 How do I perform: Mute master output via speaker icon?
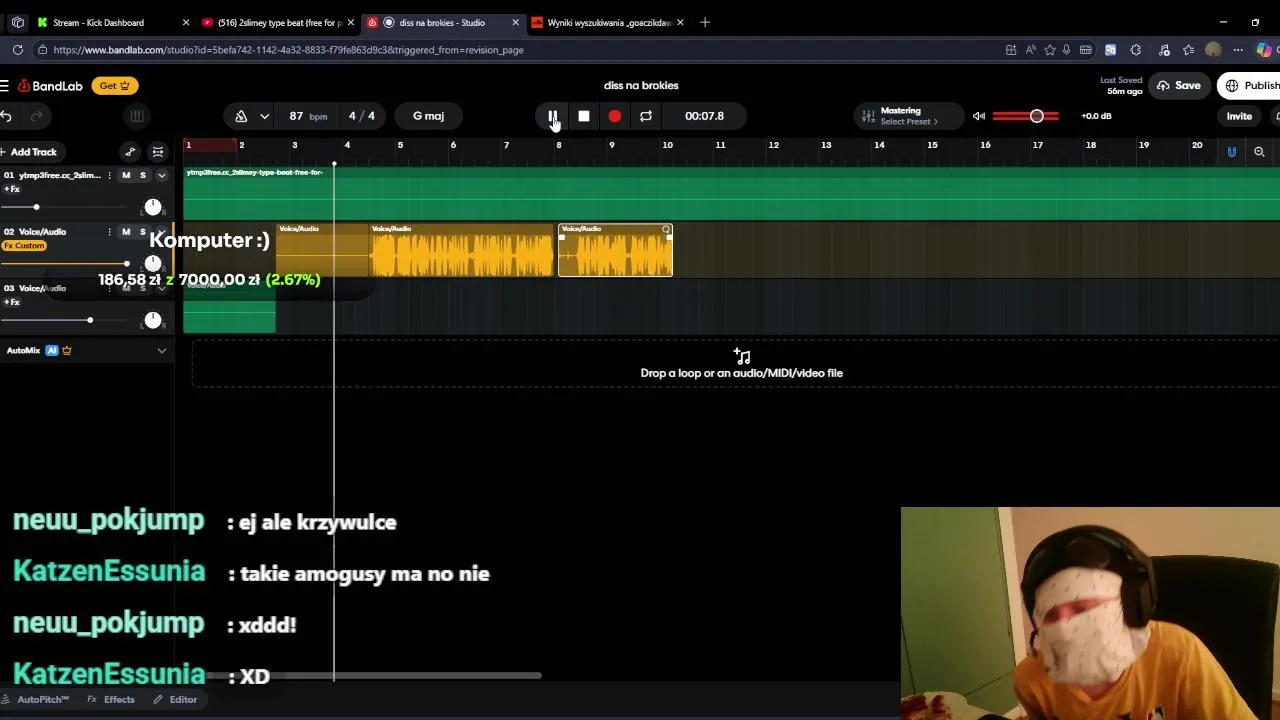click(979, 116)
